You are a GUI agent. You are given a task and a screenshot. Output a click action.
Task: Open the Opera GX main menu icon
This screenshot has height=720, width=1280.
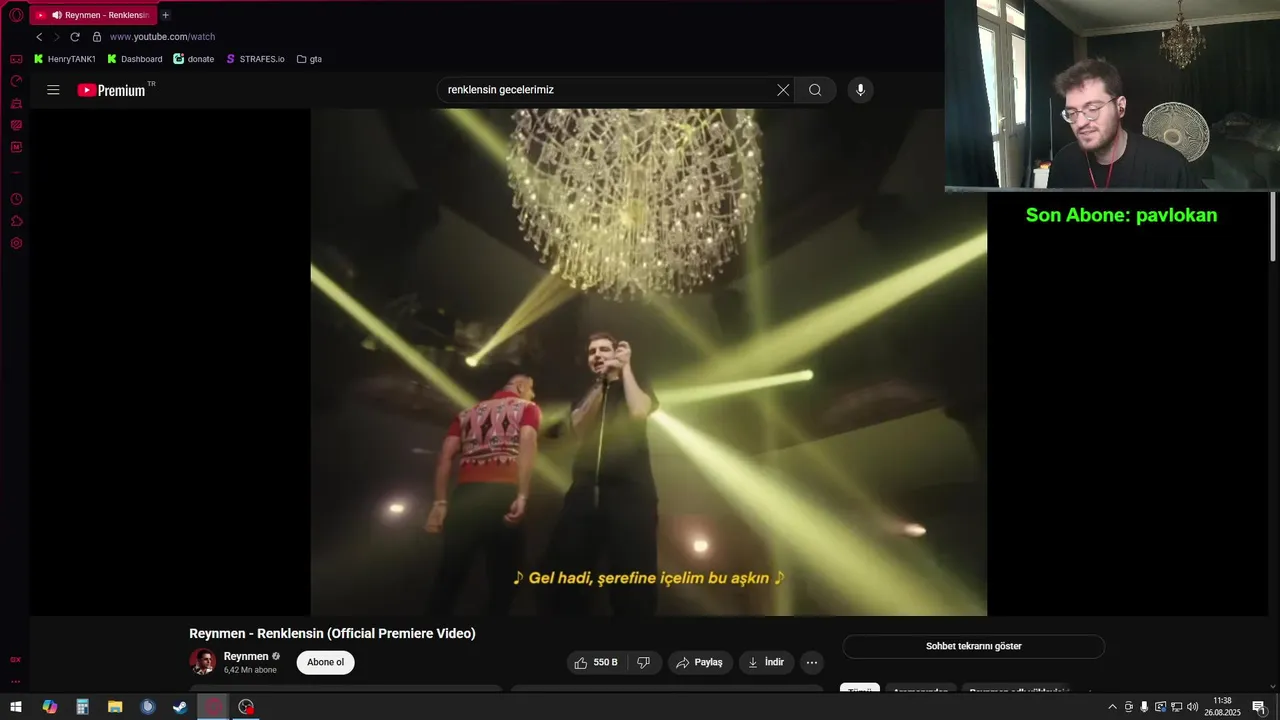click(16, 15)
